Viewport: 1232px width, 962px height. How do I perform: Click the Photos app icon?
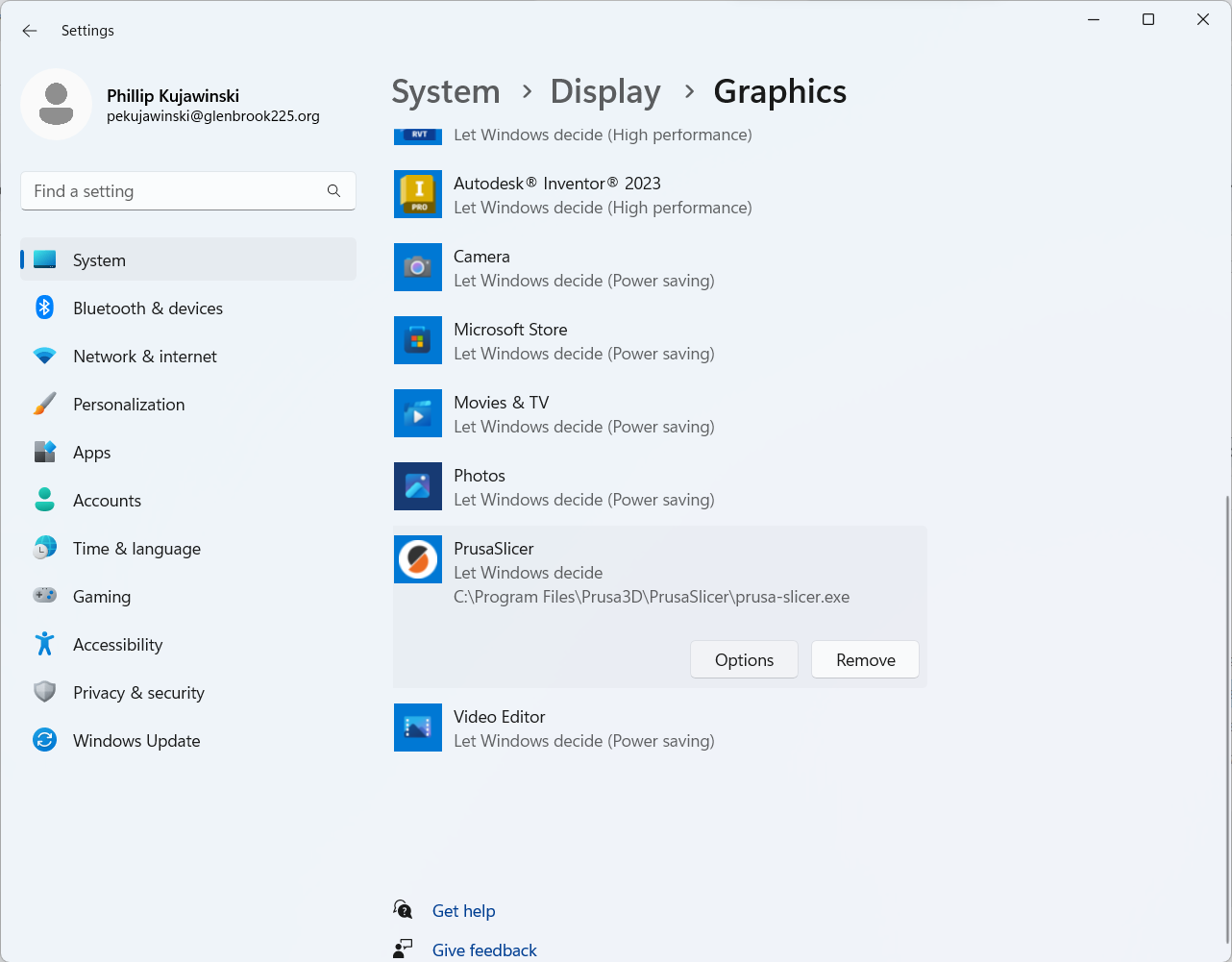(418, 486)
